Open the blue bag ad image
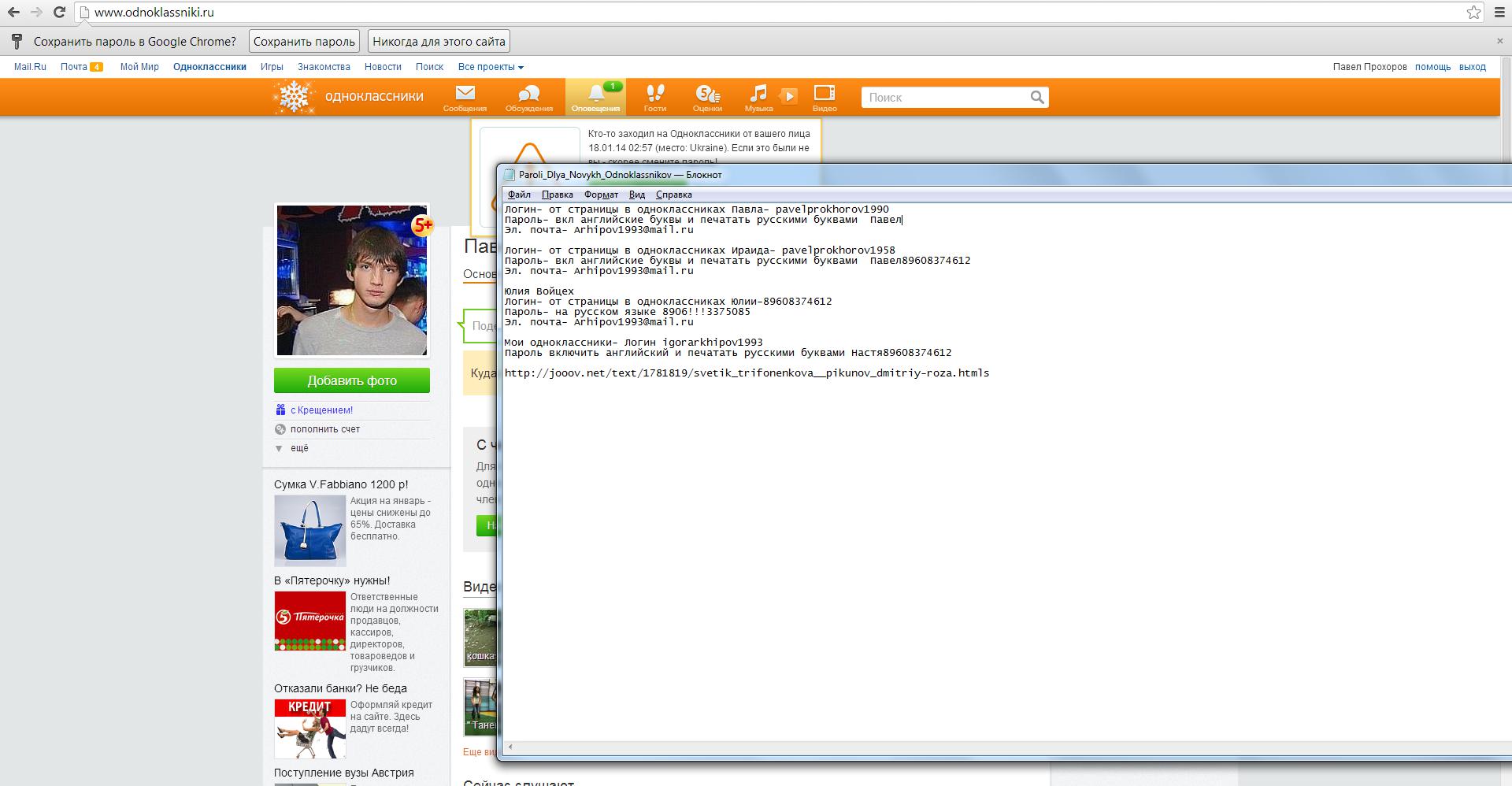The height and width of the screenshot is (786, 1512). (x=309, y=530)
